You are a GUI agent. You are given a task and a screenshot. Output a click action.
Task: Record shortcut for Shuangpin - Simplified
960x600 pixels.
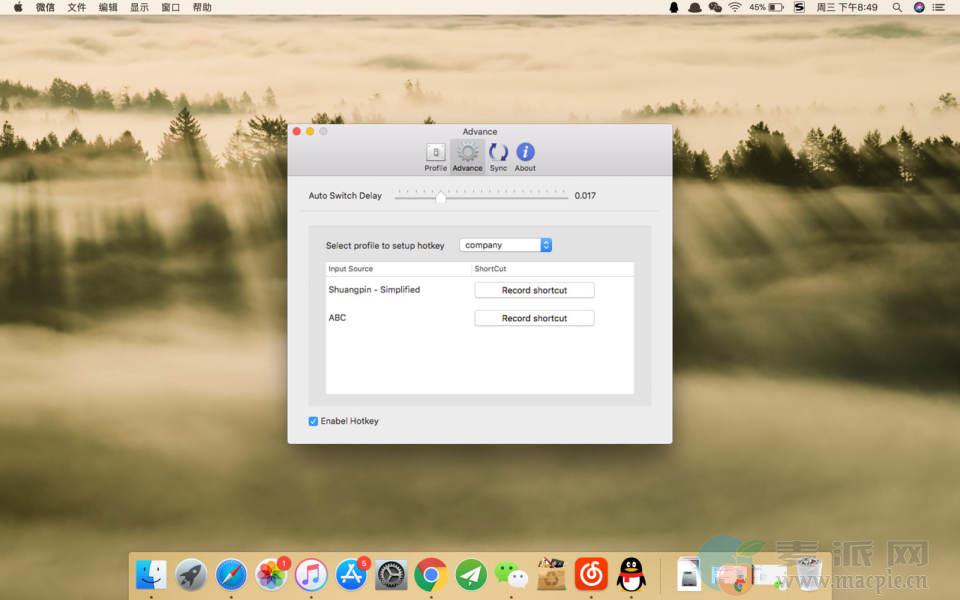[534, 290]
